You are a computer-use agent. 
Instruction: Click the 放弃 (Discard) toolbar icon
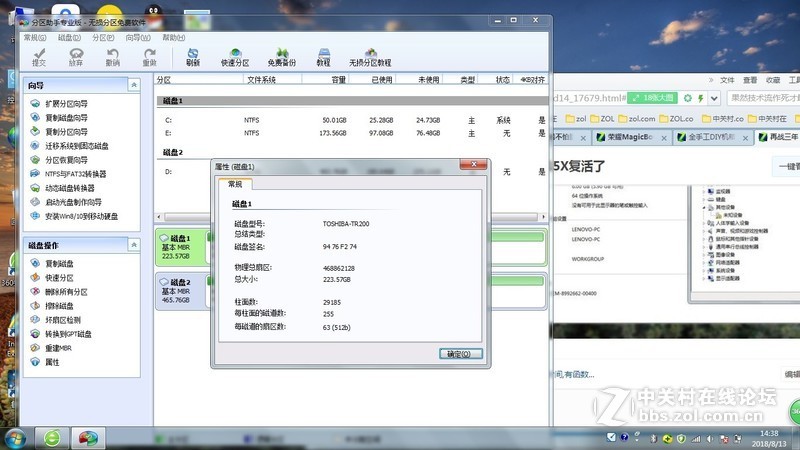[x=76, y=57]
